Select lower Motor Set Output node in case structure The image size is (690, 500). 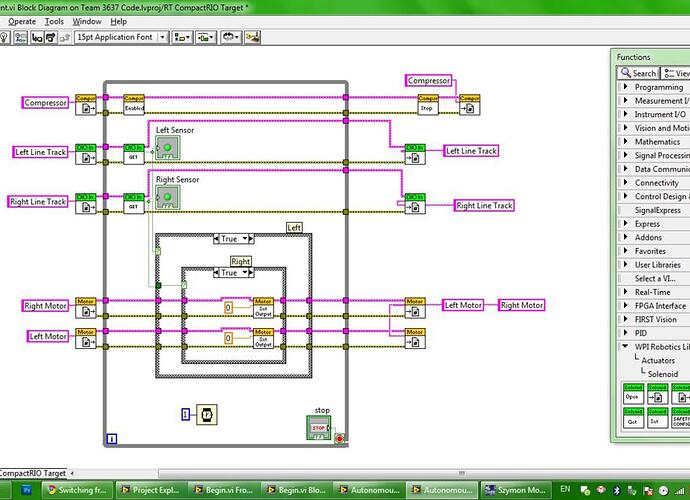pos(263,338)
